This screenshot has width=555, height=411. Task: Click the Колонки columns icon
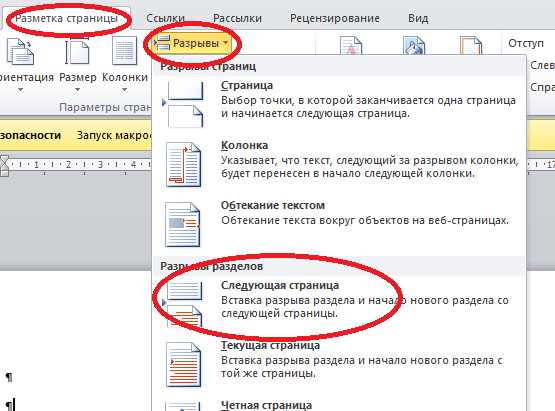(x=124, y=51)
